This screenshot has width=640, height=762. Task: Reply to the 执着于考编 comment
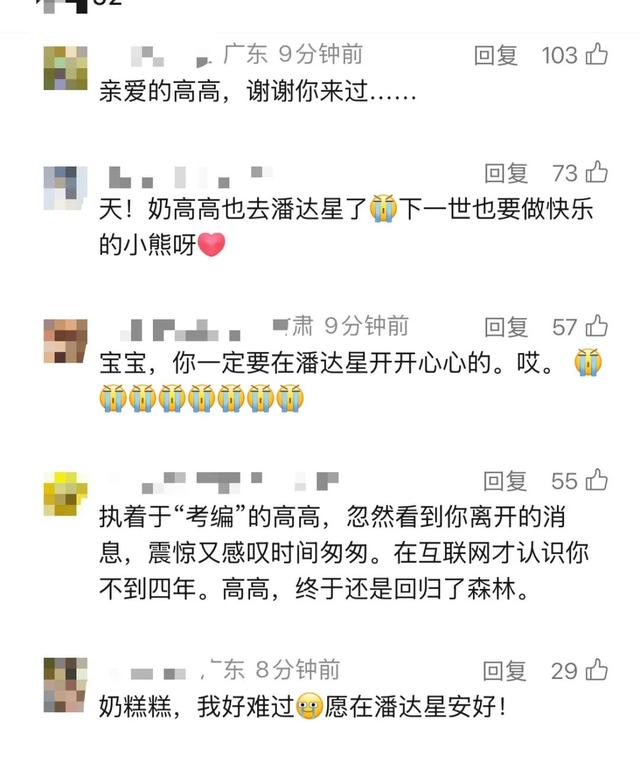(x=505, y=481)
